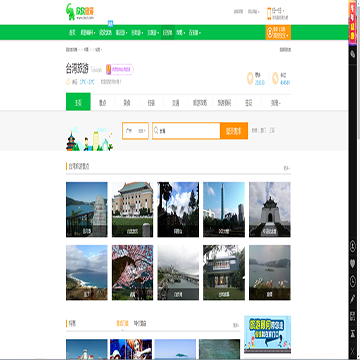Click the first item in the green nav bar
Screen dimensions: 360x360
72,33
